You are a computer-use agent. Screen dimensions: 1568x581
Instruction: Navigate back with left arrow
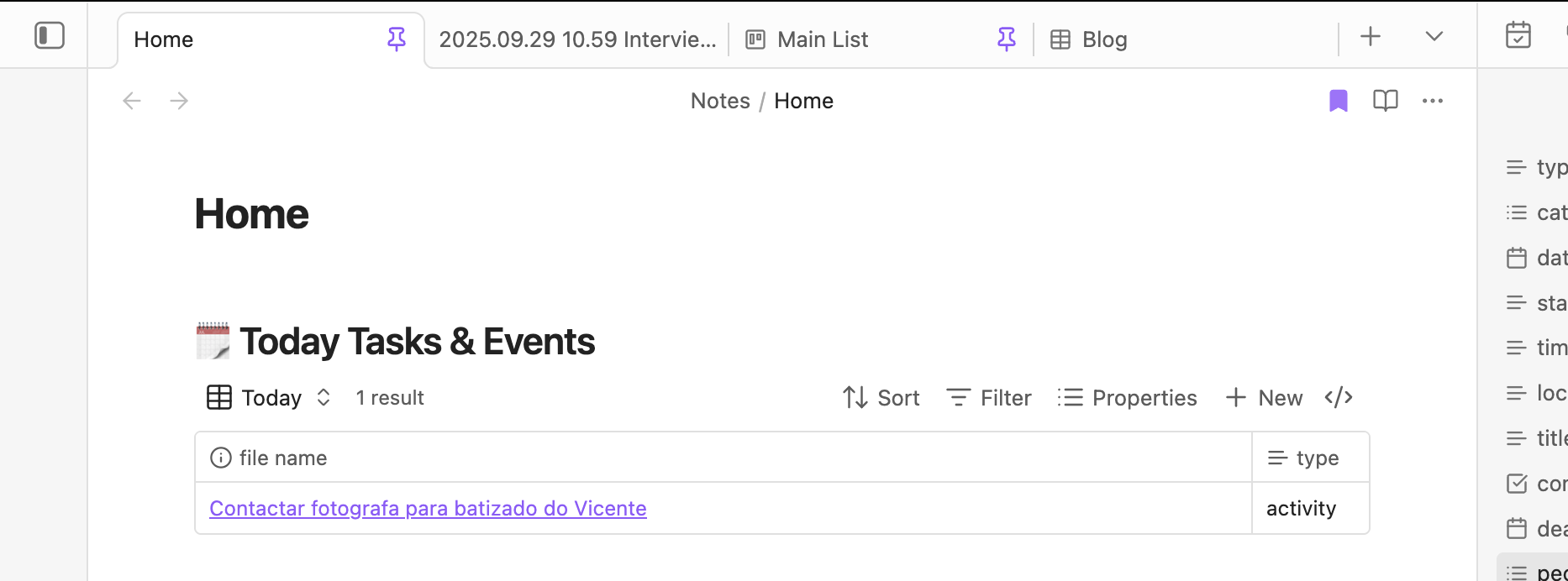point(132,101)
